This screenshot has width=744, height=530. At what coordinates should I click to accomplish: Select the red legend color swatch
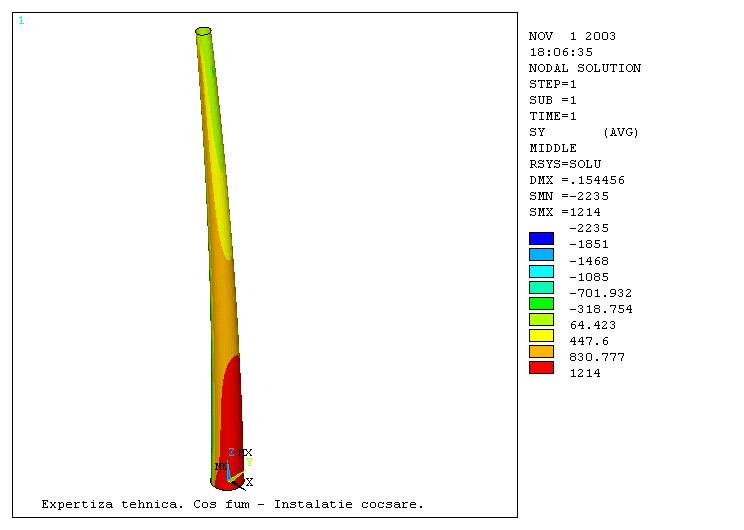pos(541,367)
